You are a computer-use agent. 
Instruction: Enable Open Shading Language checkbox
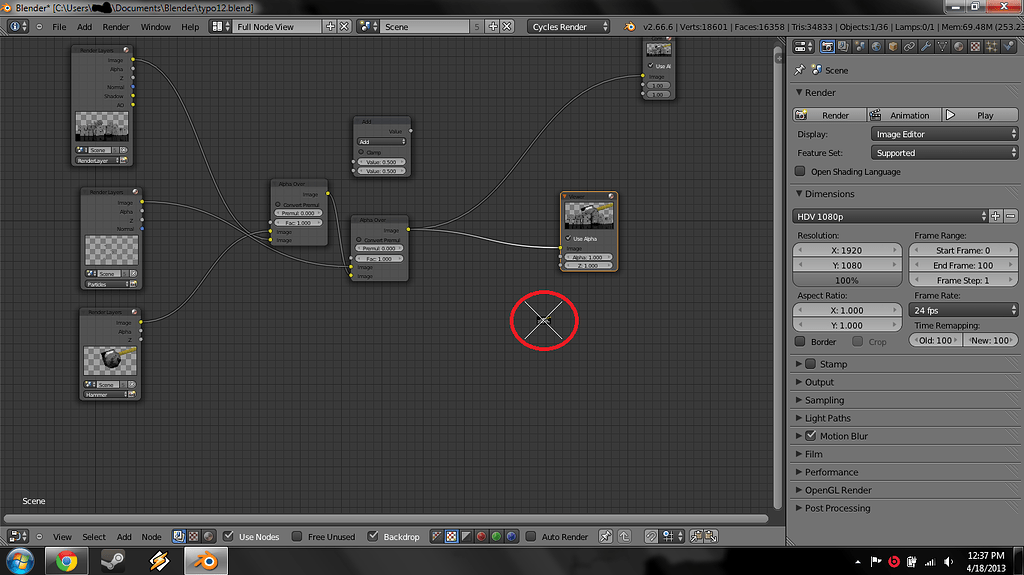point(800,171)
